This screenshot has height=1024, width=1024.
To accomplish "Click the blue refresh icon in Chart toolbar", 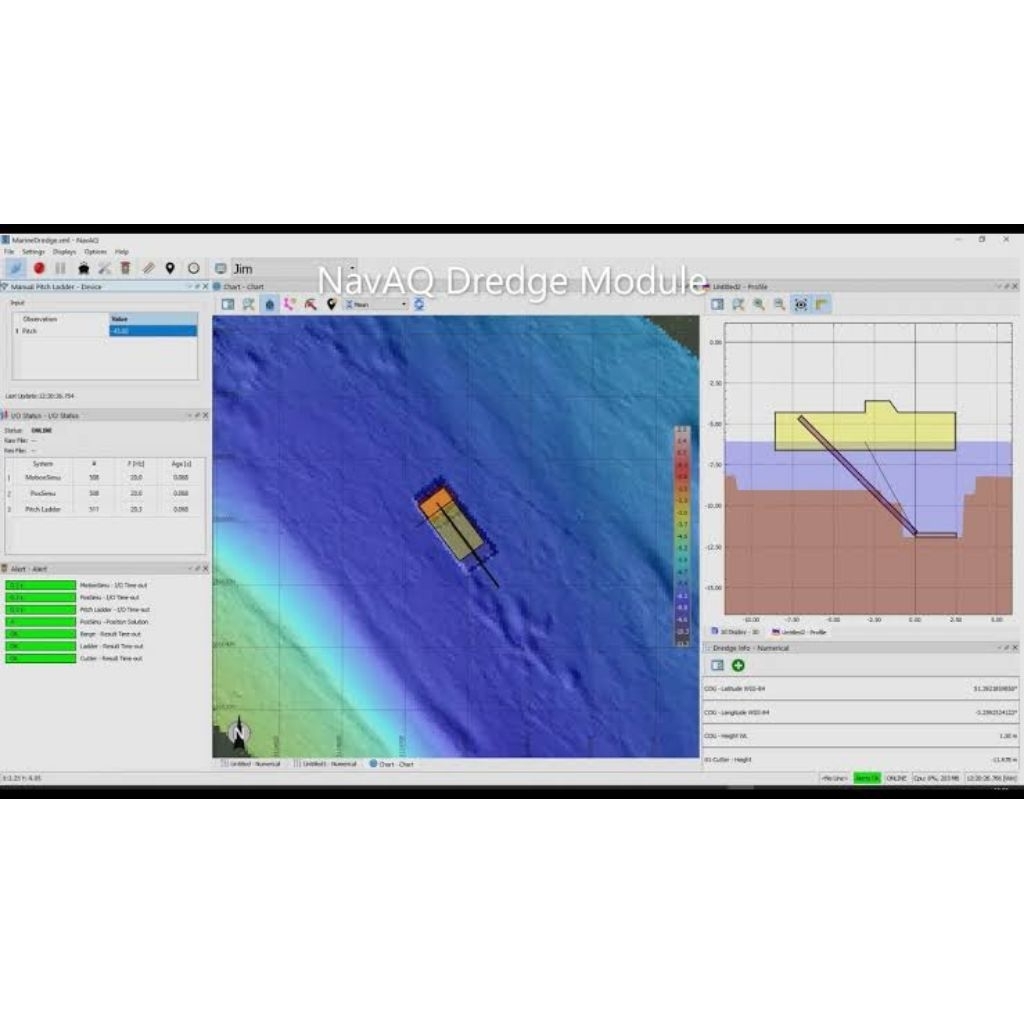I will pyautogui.click(x=419, y=304).
